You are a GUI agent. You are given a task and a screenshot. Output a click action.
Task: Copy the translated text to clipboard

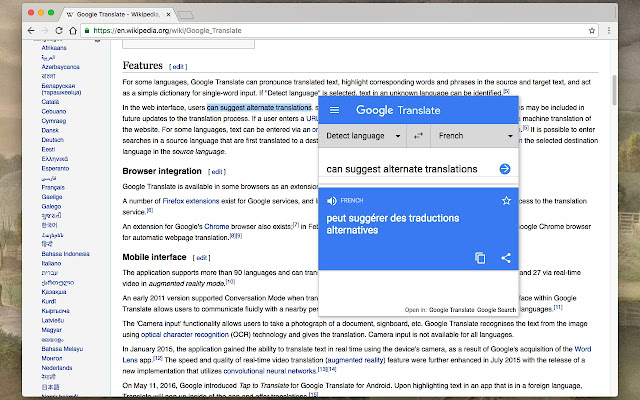480,258
